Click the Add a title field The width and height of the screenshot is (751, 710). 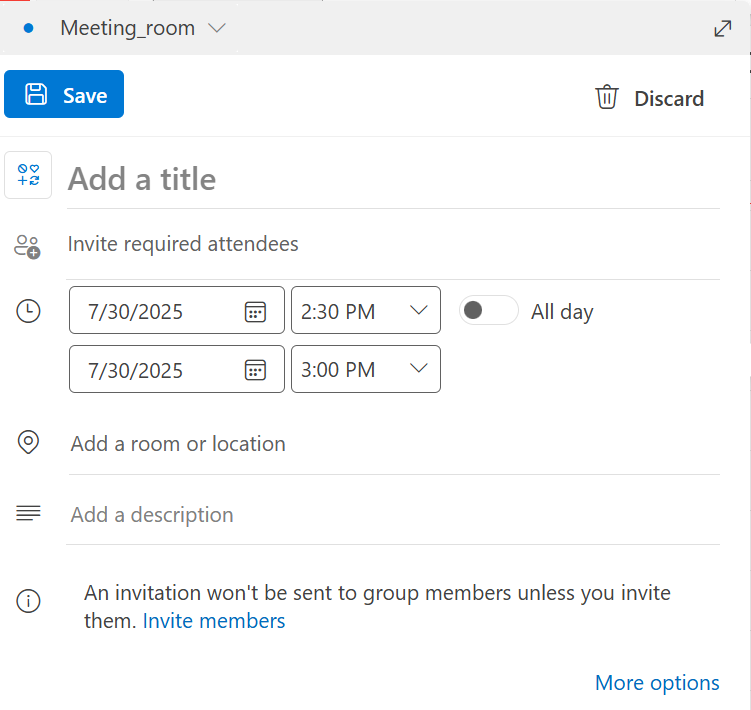click(393, 179)
